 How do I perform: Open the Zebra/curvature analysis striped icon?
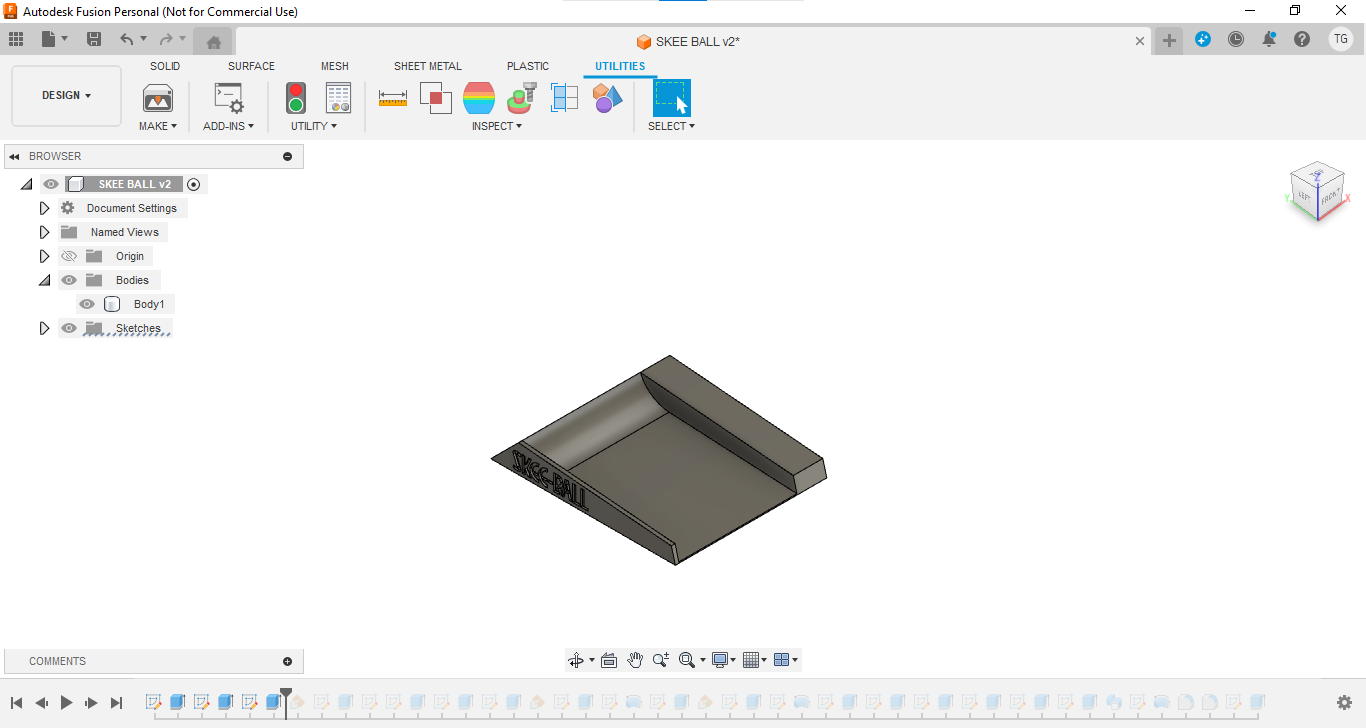click(479, 98)
